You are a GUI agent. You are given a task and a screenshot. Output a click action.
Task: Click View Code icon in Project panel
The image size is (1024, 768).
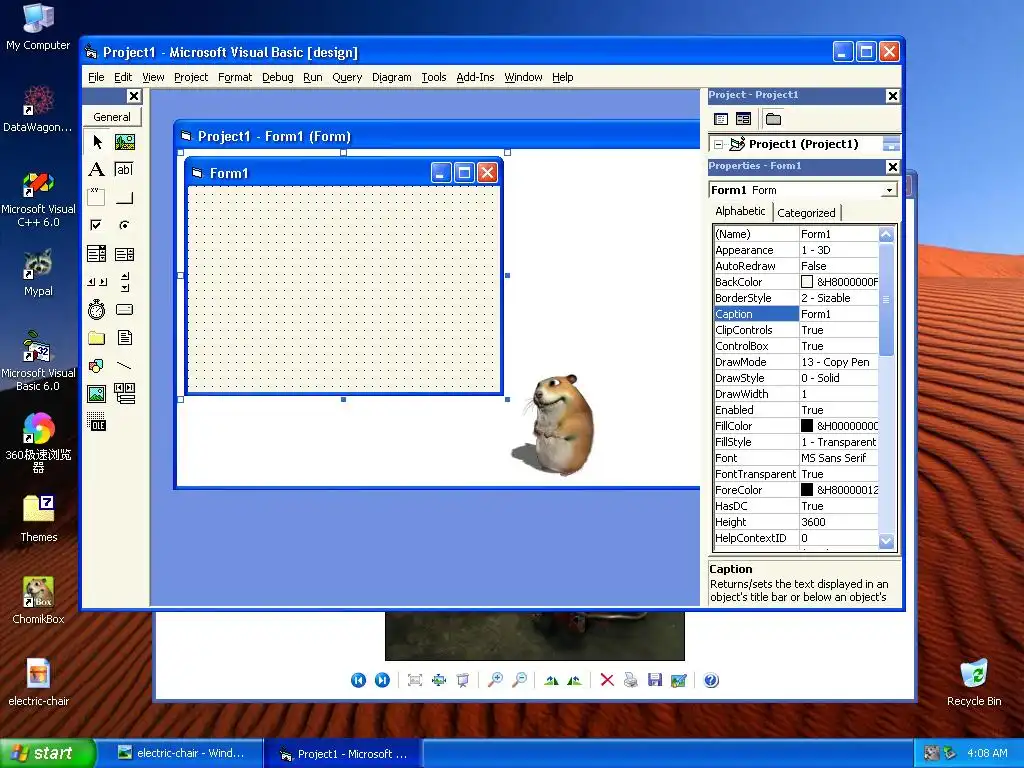[721, 119]
